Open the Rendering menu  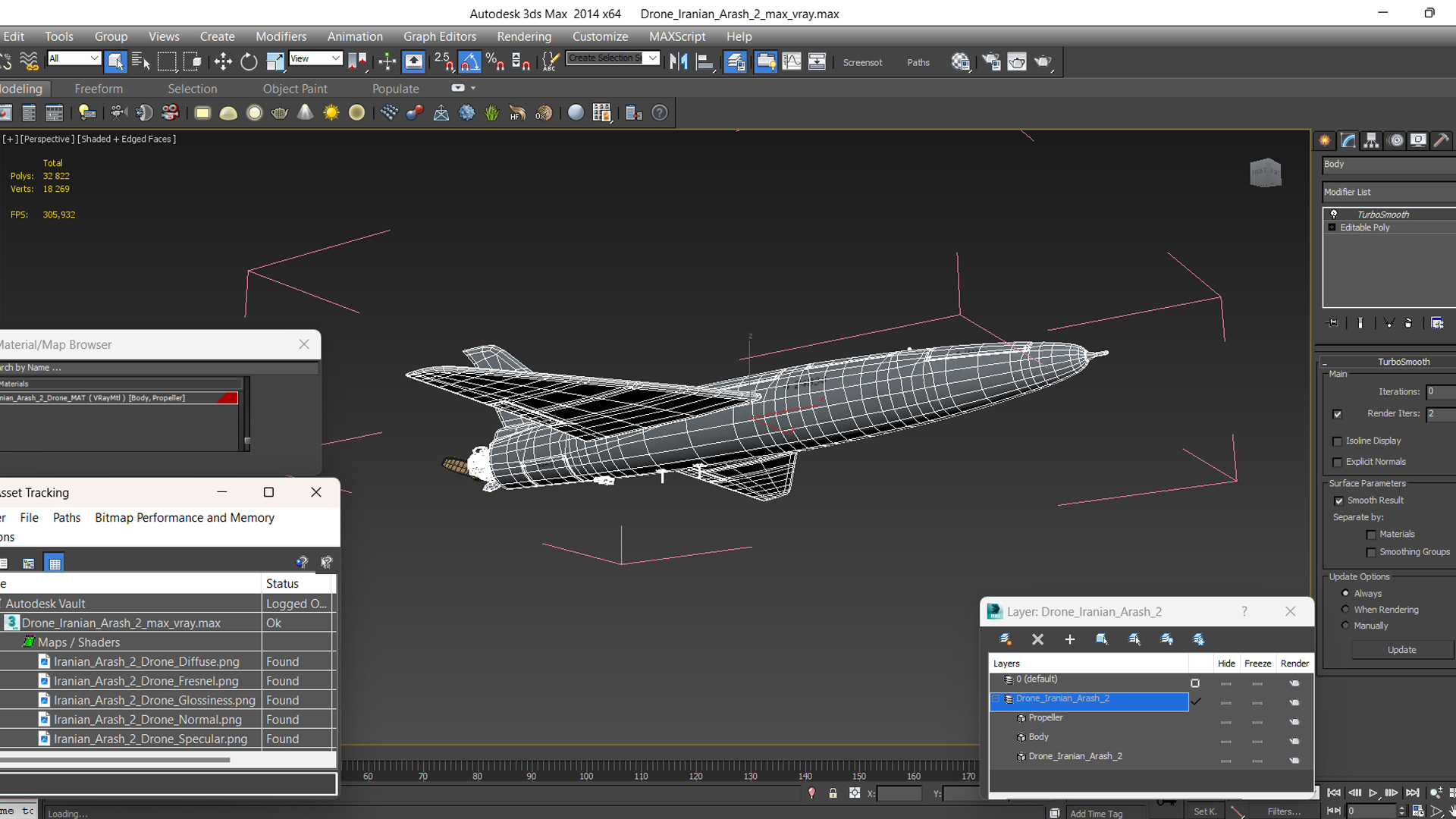524,36
